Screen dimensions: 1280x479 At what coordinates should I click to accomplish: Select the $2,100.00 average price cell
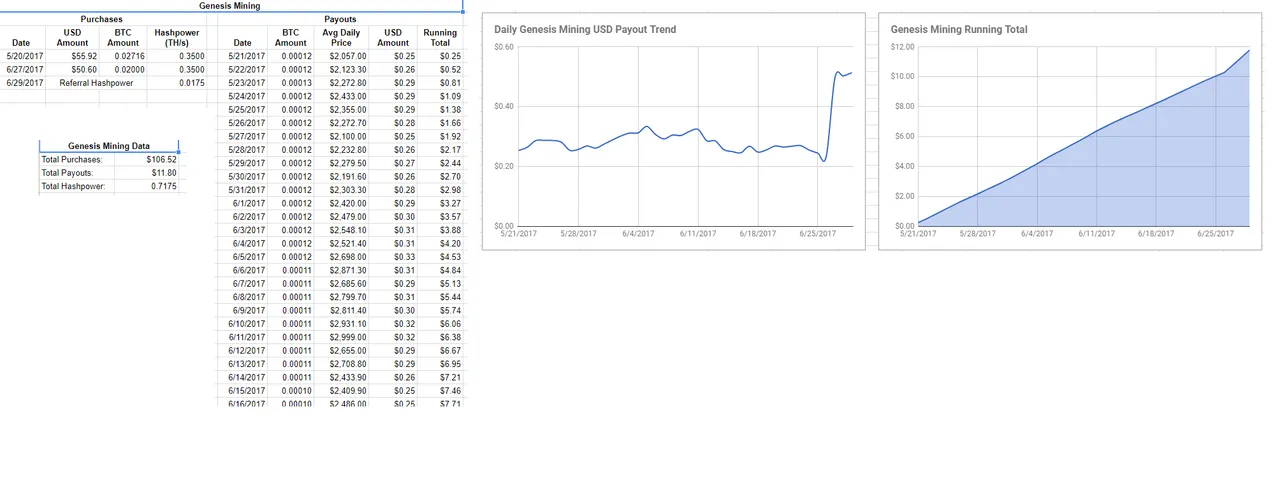[342, 136]
